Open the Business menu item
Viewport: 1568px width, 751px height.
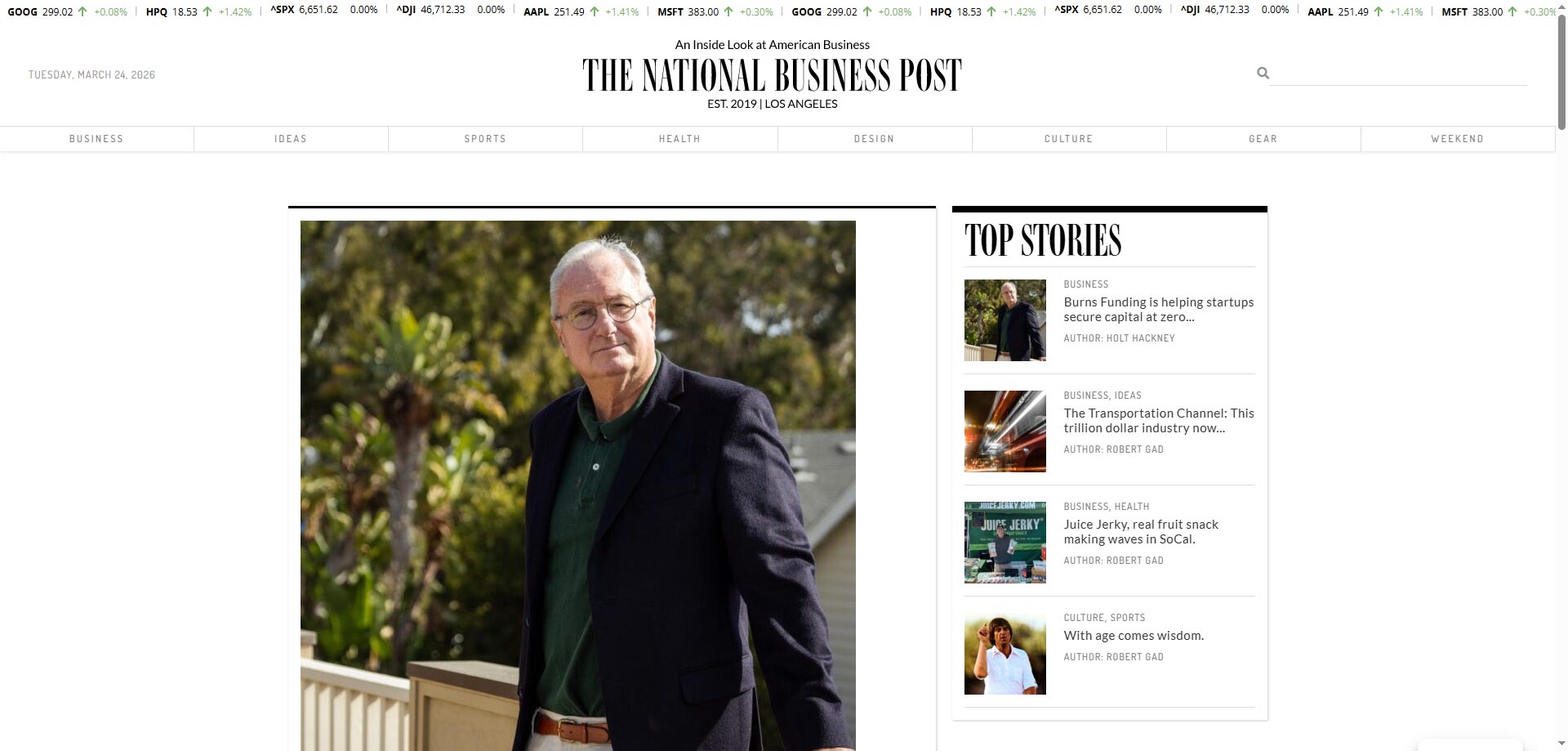96,139
